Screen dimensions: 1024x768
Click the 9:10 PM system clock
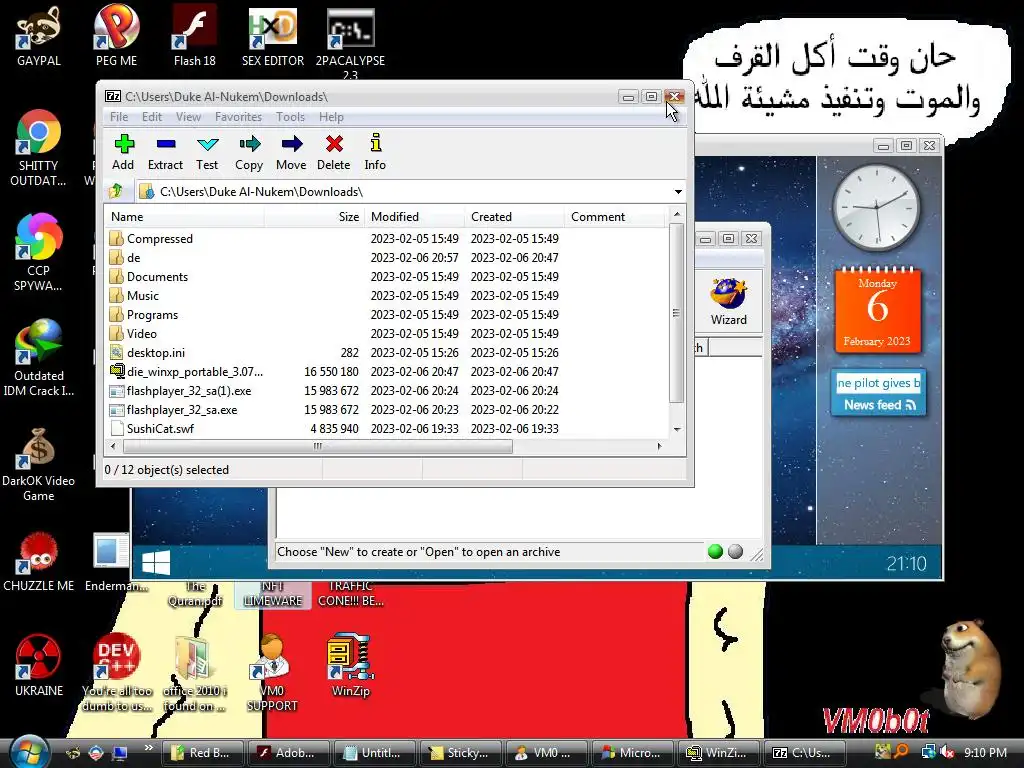pos(985,752)
